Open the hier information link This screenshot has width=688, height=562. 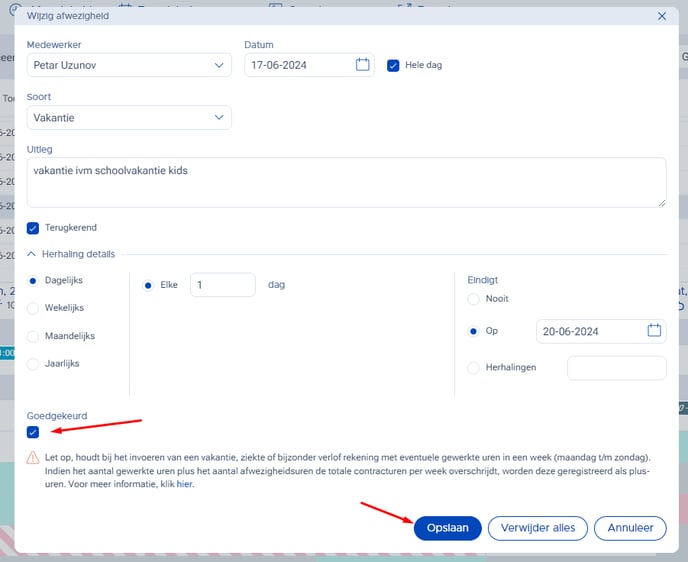(x=184, y=484)
